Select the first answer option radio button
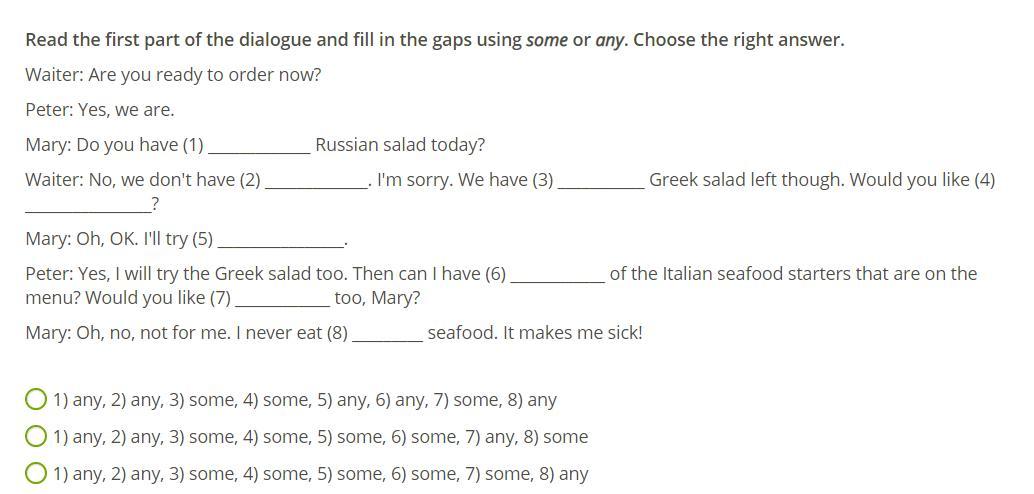The height and width of the screenshot is (494, 1034). pyautogui.click(x=36, y=400)
